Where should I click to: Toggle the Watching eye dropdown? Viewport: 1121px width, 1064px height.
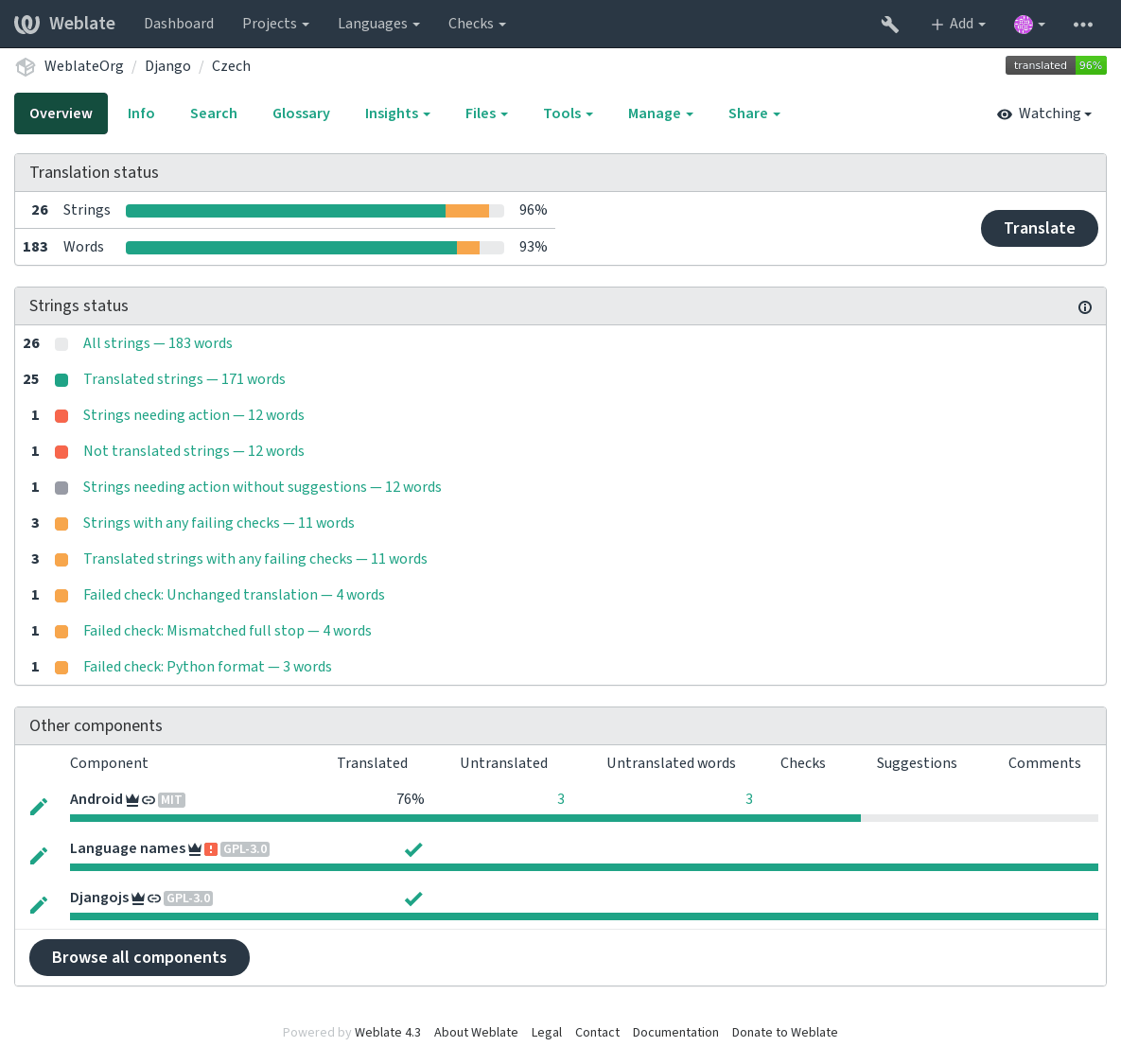(1043, 113)
